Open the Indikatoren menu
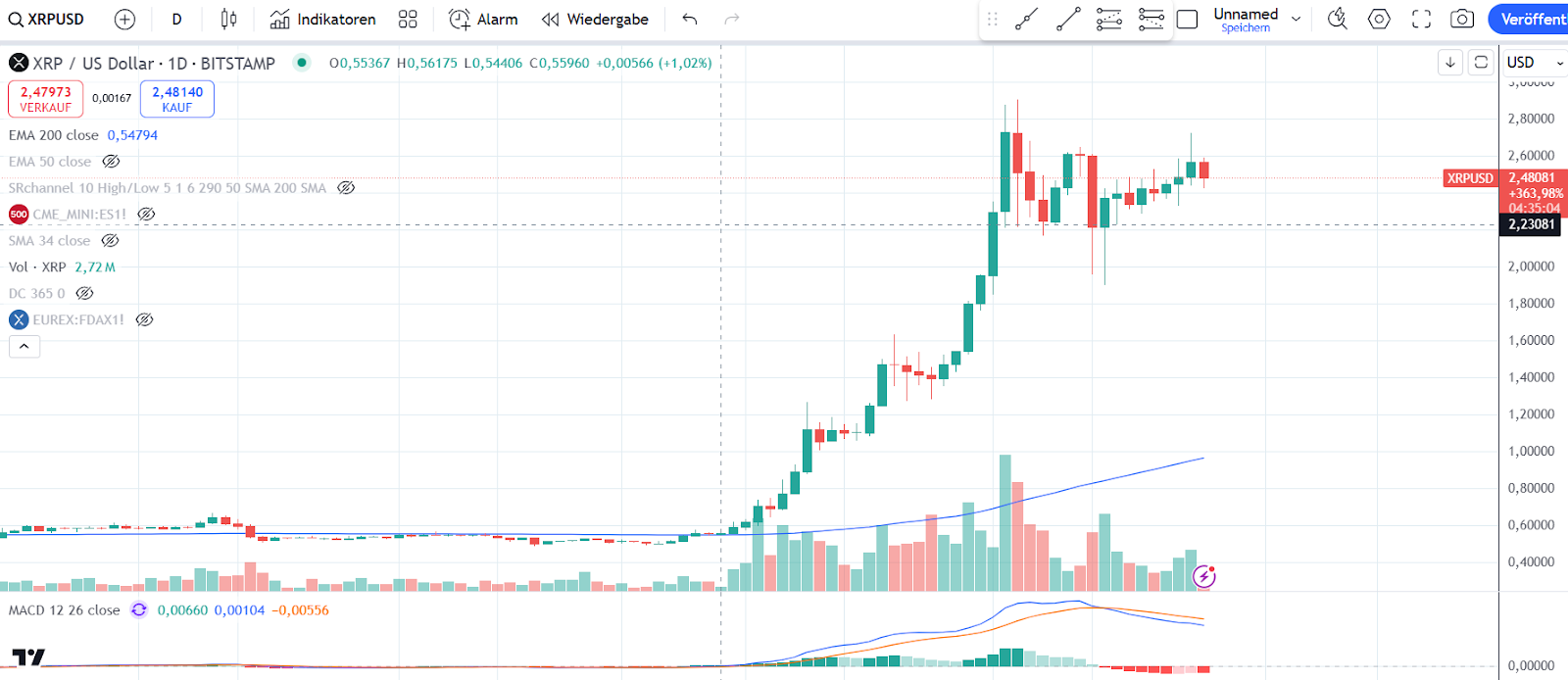 coord(322,19)
